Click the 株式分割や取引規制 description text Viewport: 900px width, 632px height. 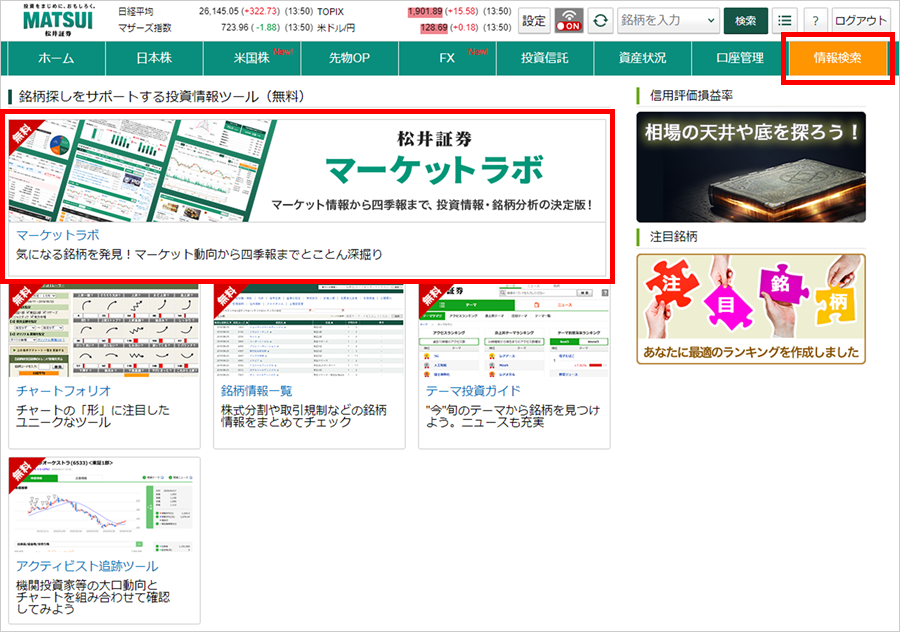pos(304,416)
